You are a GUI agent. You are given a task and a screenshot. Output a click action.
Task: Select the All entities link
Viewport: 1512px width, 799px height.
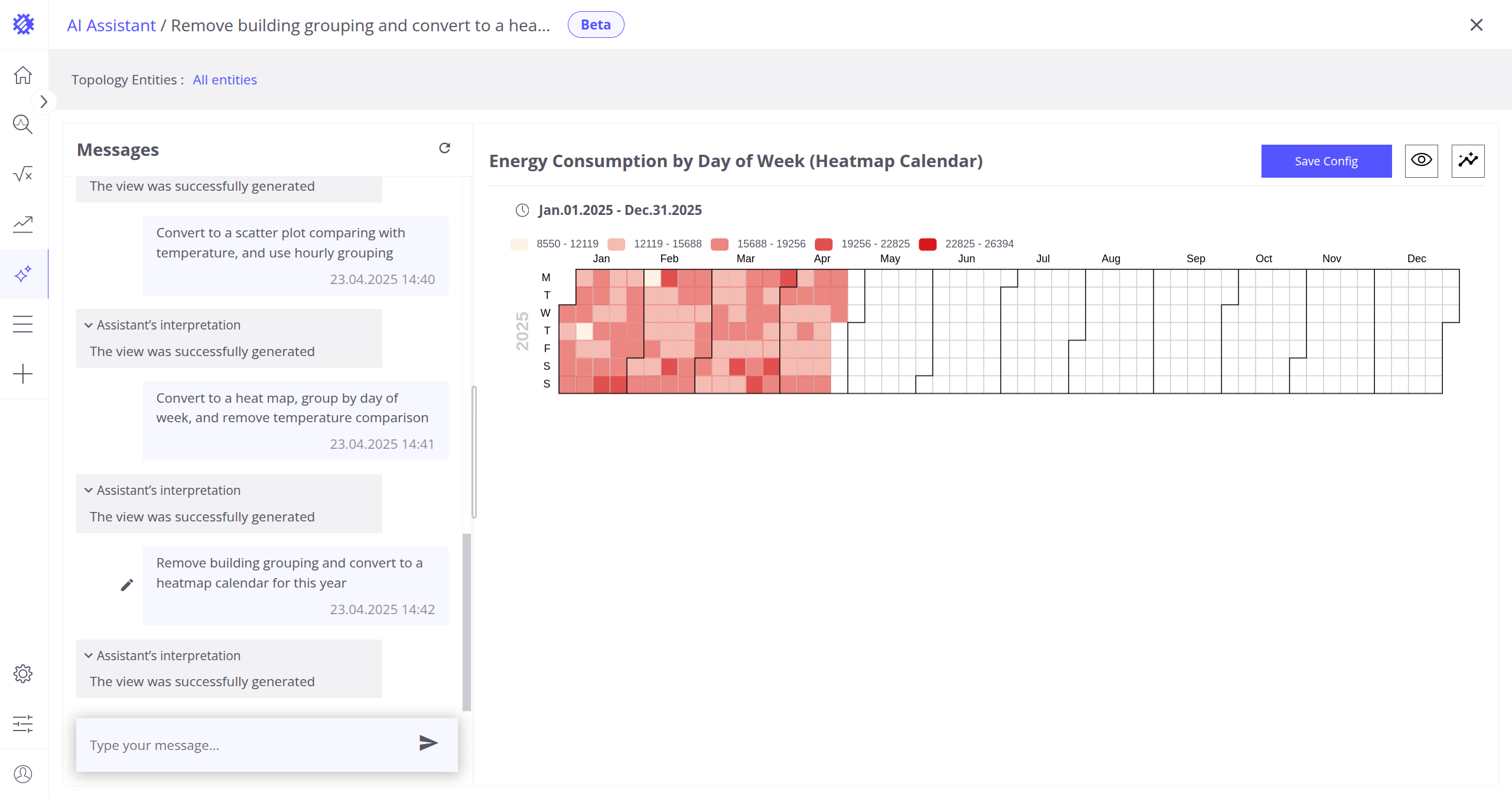click(225, 80)
